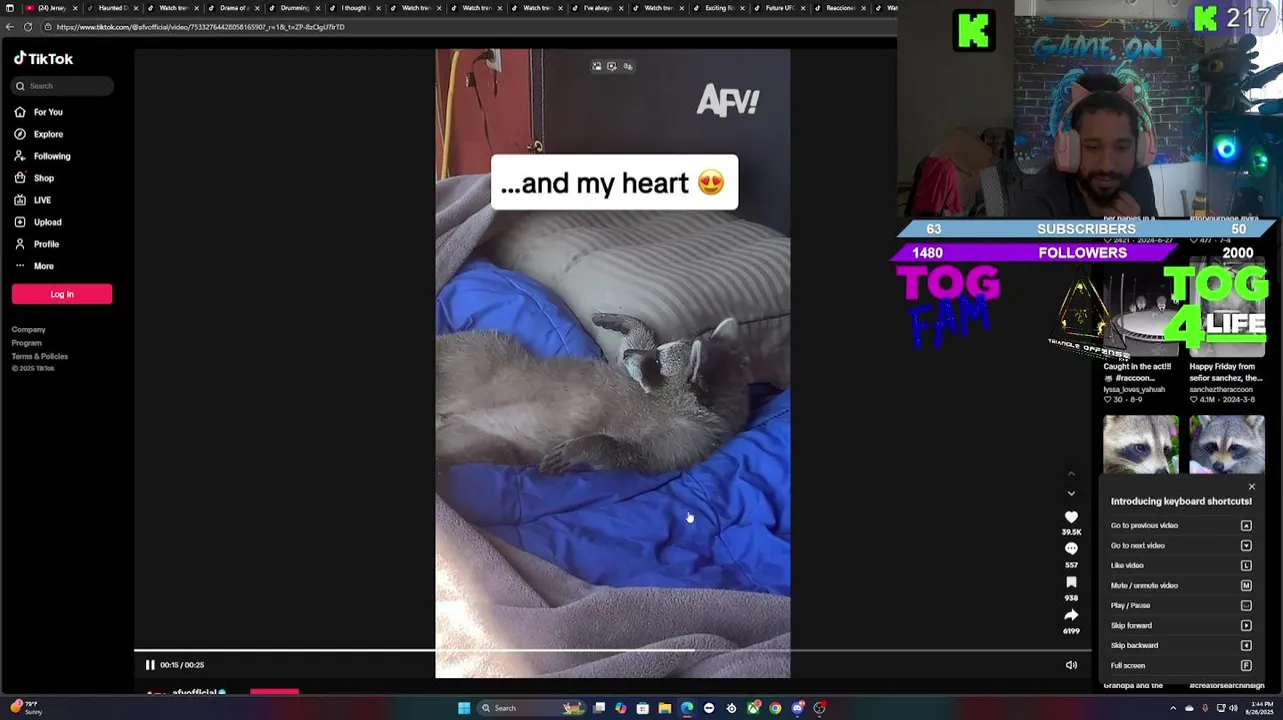Open the Company footer link
The height and width of the screenshot is (720, 1283).
tap(28, 329)
